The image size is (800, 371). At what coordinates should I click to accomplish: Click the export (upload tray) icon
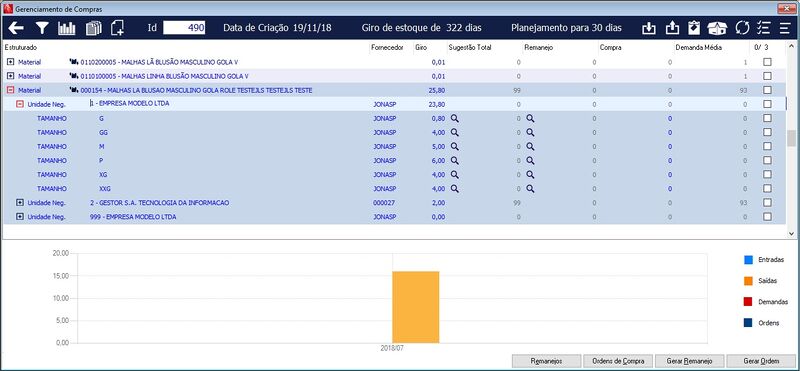coord(672,28)
